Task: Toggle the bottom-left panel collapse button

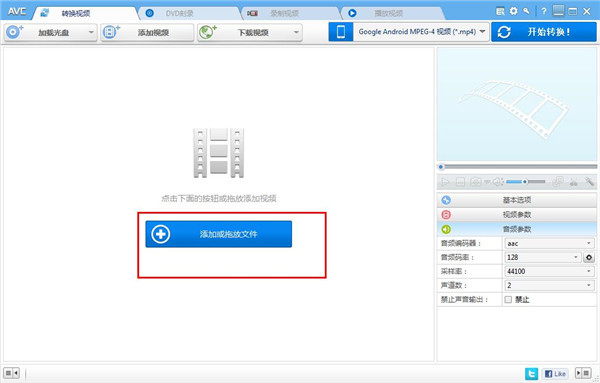Action: [x=11, y=373]
